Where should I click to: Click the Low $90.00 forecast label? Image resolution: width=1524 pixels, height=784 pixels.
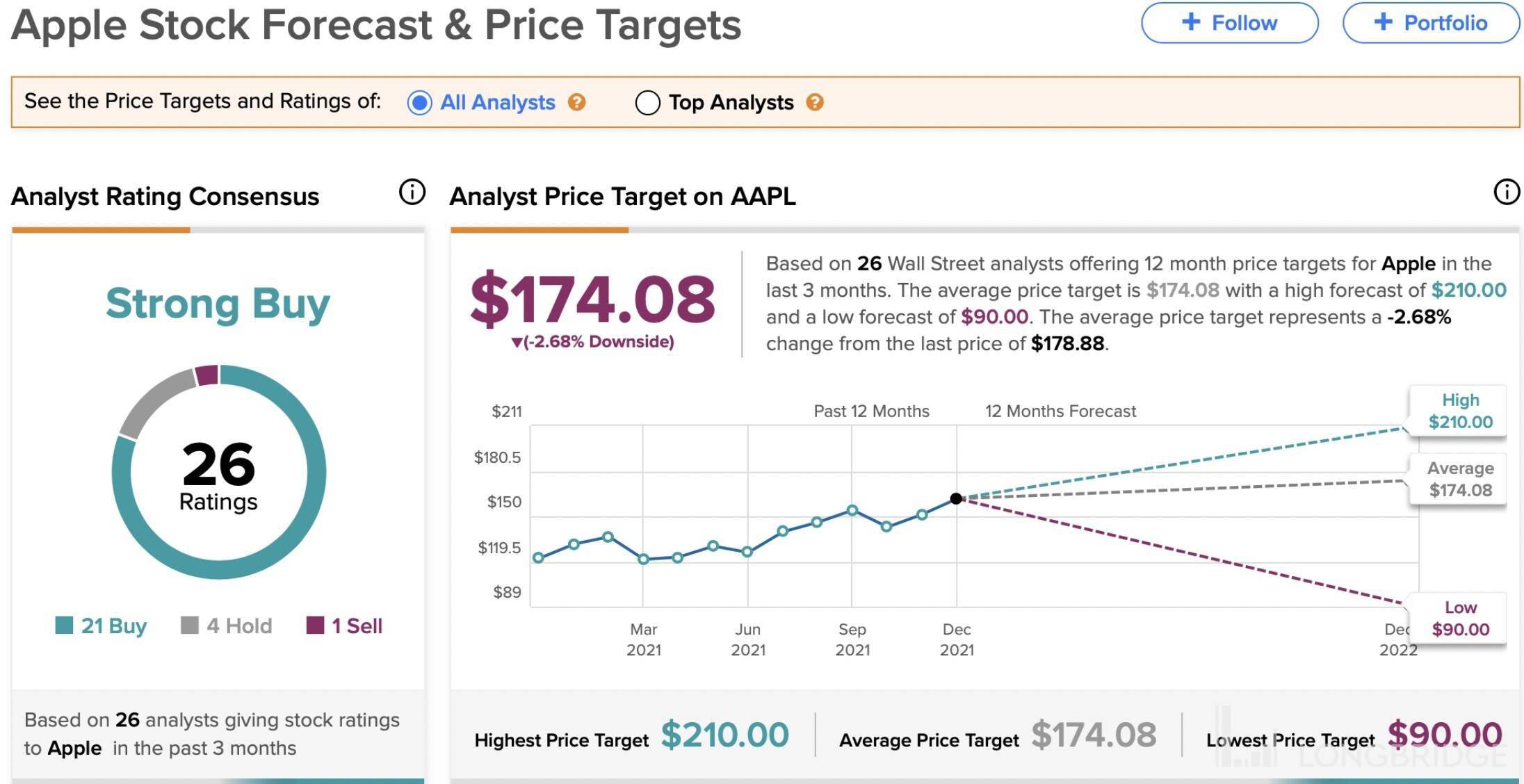[1459, 619]
